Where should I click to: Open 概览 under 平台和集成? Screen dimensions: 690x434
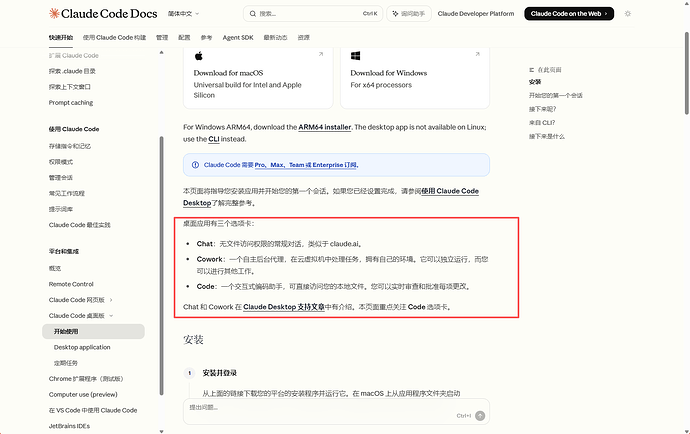[x=55, y=268]
